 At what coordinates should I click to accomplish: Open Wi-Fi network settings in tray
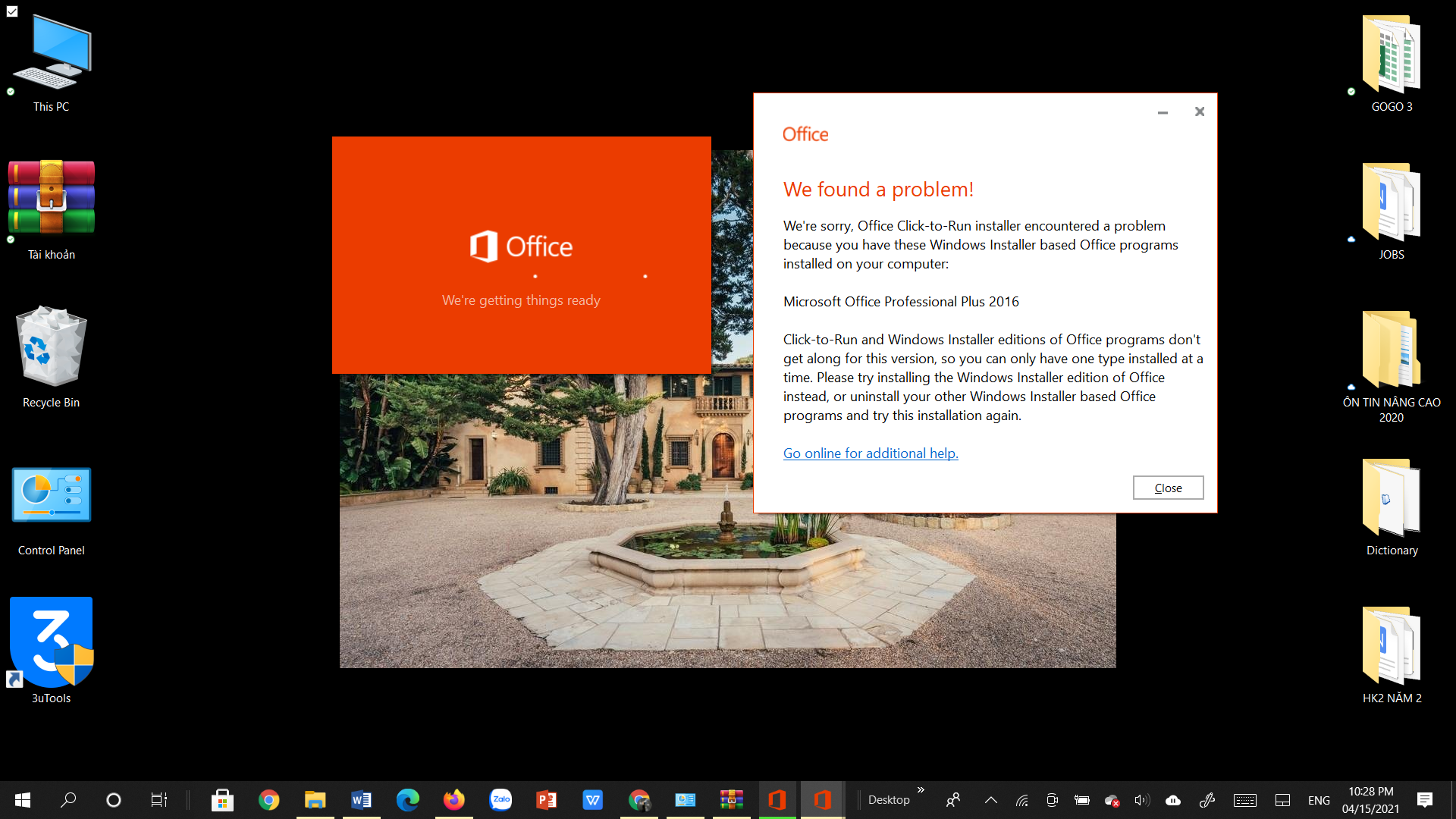(x=1021, y=800)
